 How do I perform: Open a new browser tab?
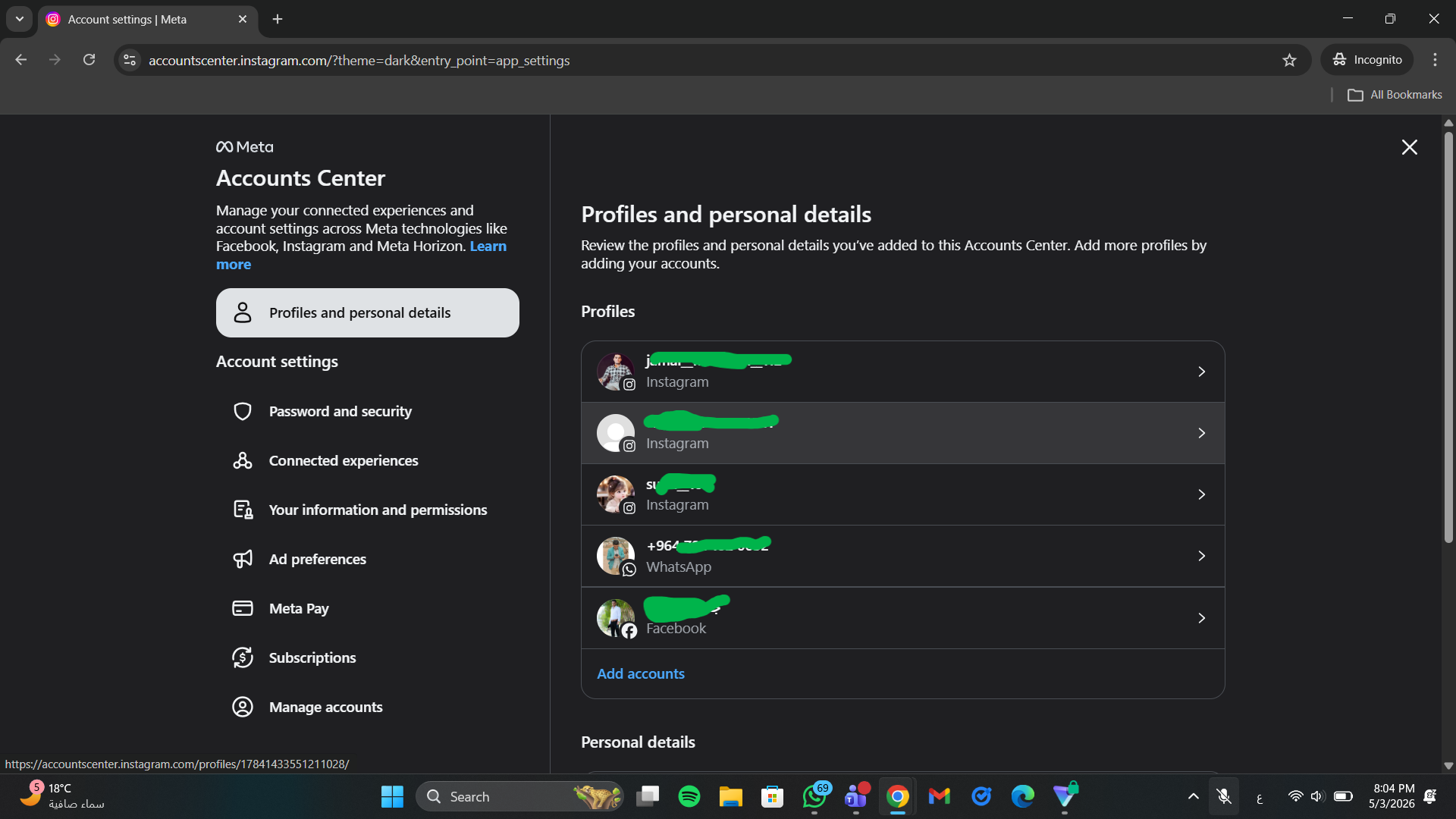coord(278,19)
